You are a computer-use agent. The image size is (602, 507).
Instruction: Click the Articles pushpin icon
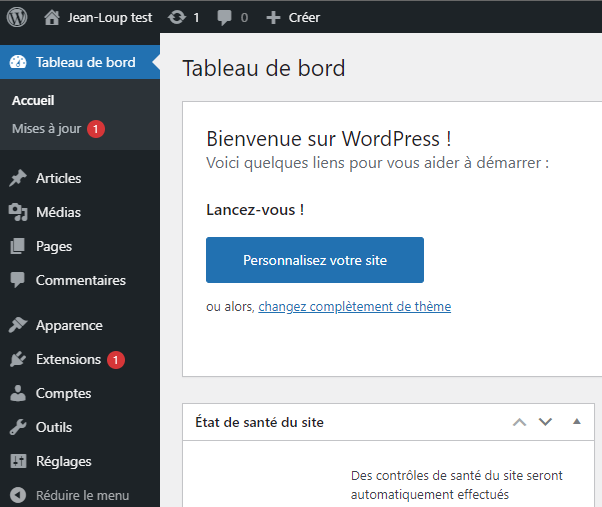tap(18, 178)
